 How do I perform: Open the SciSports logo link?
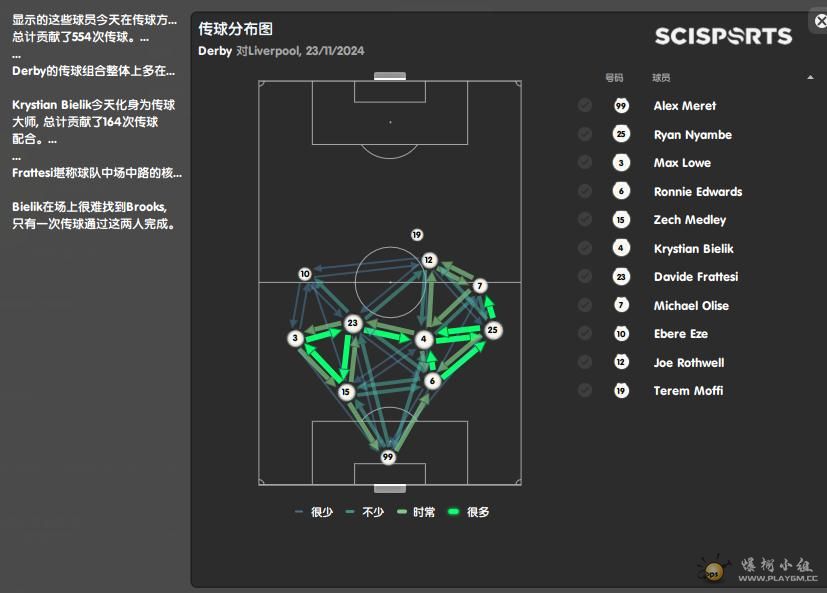[723, 36]
